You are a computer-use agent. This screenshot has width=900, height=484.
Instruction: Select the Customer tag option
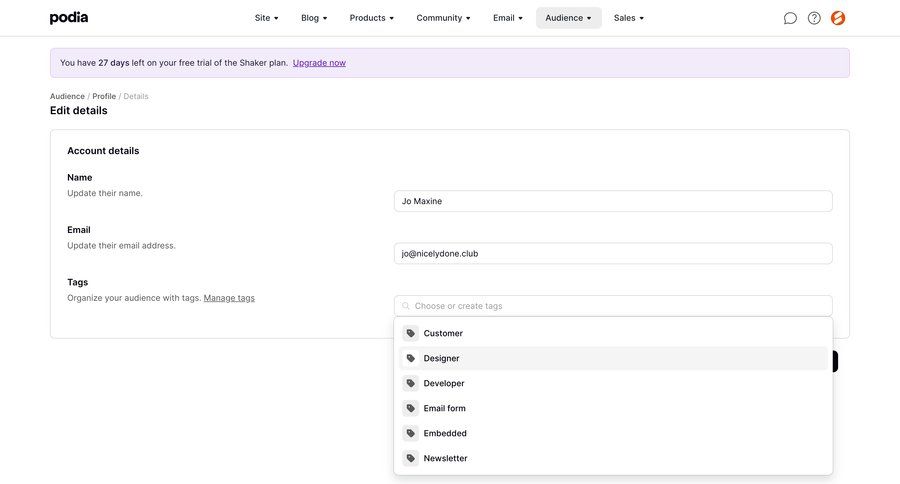(613, 333)
